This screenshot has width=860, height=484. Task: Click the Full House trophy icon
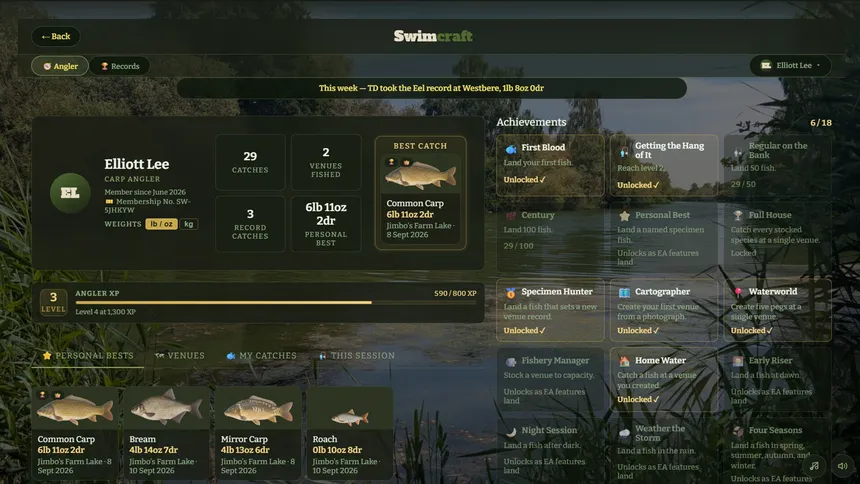point(738,216)
